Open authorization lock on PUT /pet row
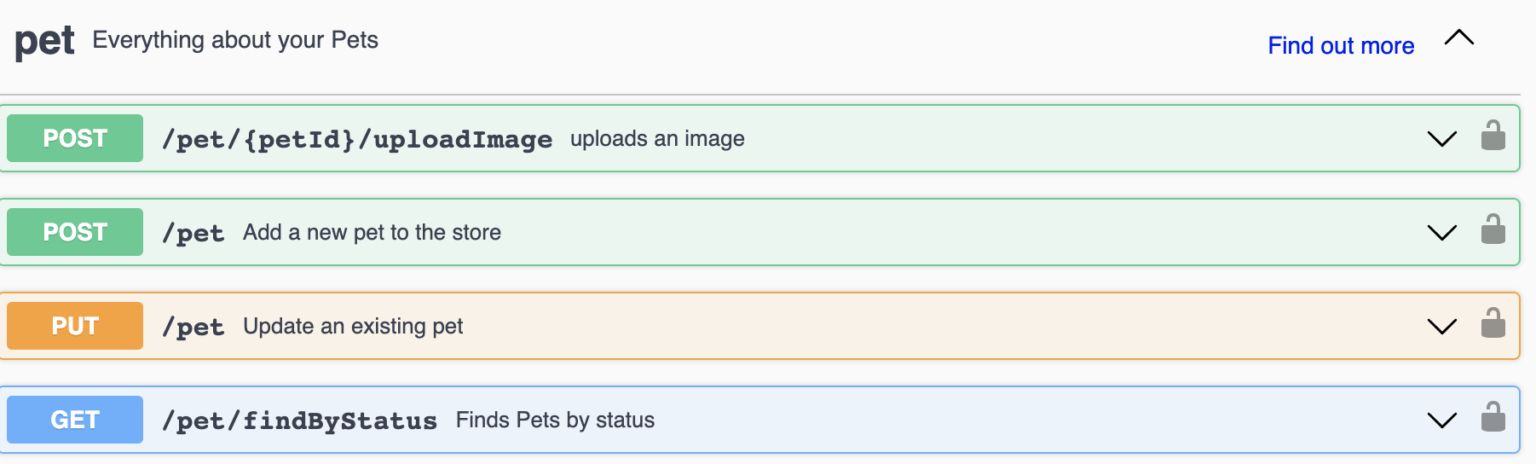 click(1493, 324)
